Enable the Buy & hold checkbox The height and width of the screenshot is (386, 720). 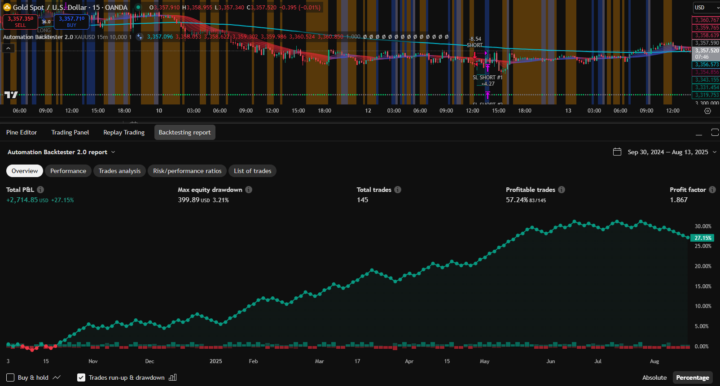pyautogui.click(x=10, y=377)
